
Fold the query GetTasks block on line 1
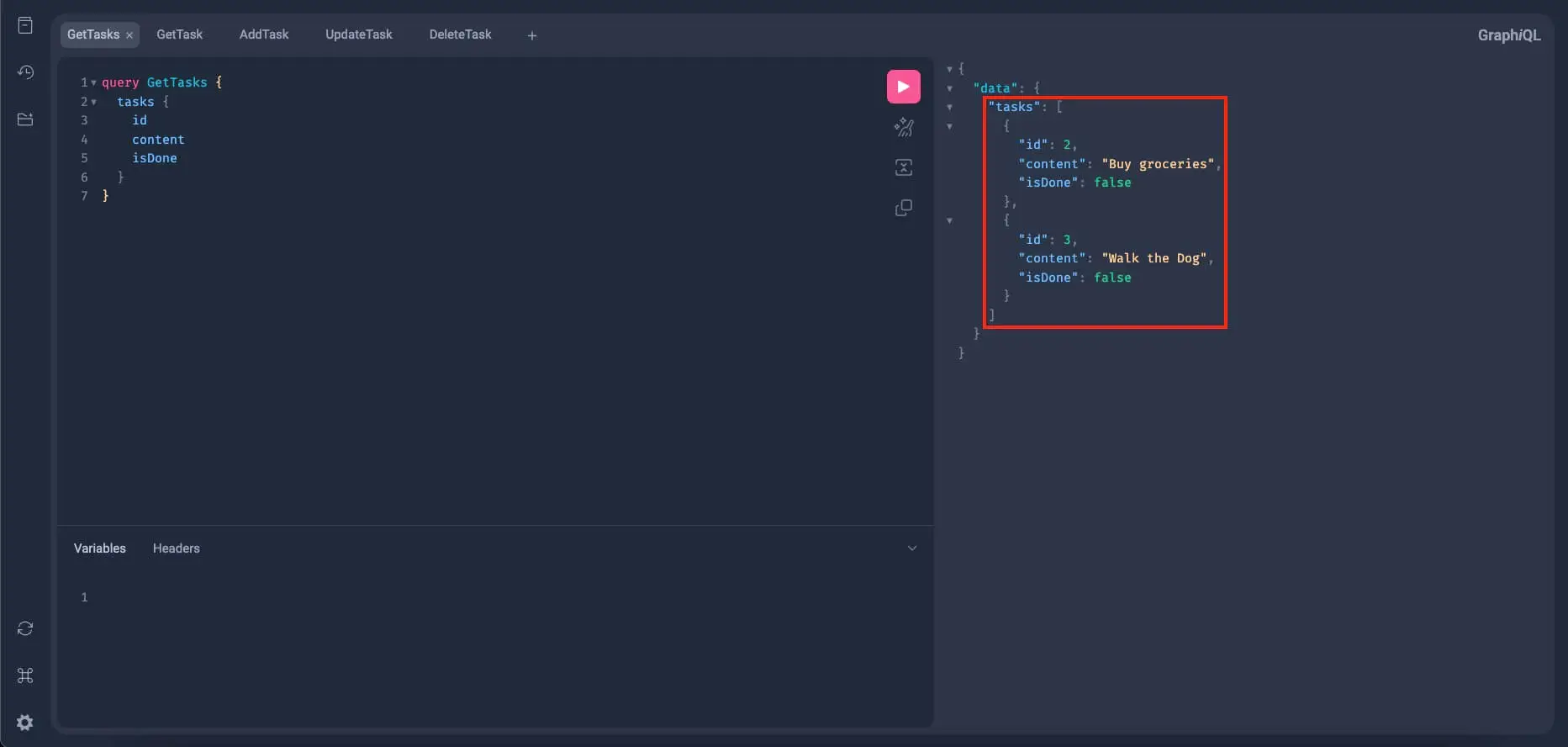click(93, 82)
